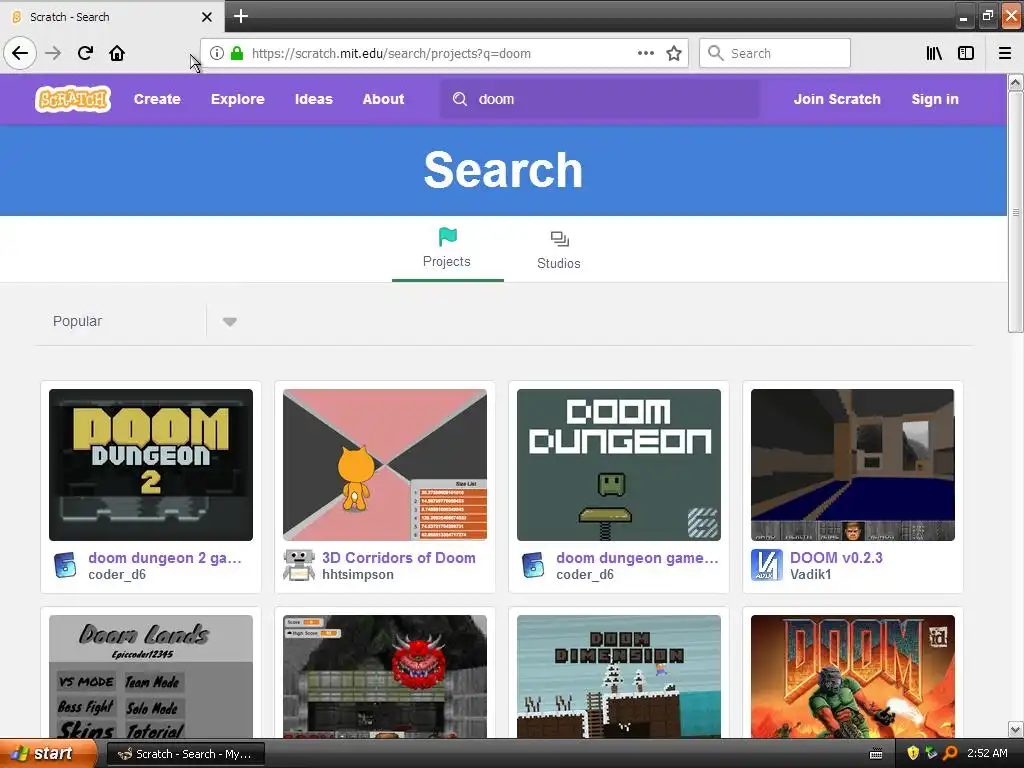This screenshot has height=768, width=1024.
Task: Click the vertical scrollbar thumb
Action: pyautogui.click(x=1016, y=212)
